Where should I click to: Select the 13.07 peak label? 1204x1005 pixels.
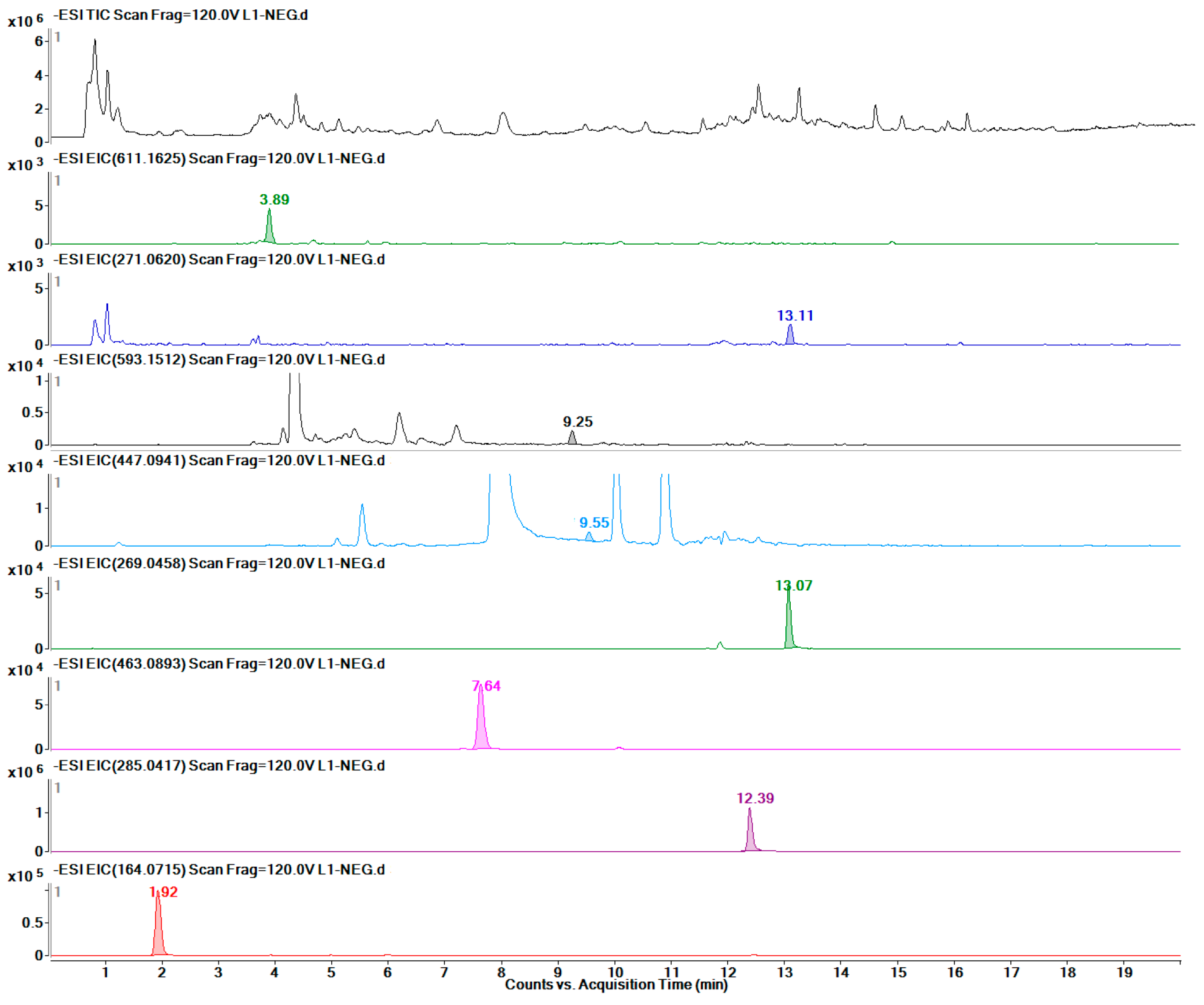[793, 585]
